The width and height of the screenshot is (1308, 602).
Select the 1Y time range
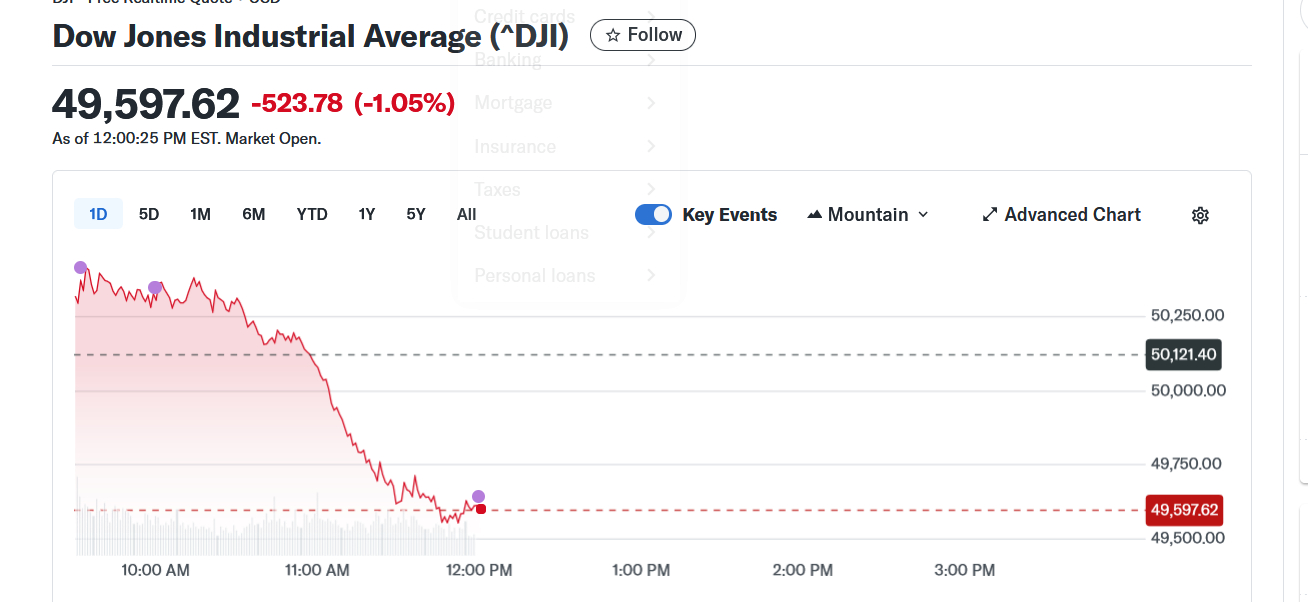pos(367,214)
